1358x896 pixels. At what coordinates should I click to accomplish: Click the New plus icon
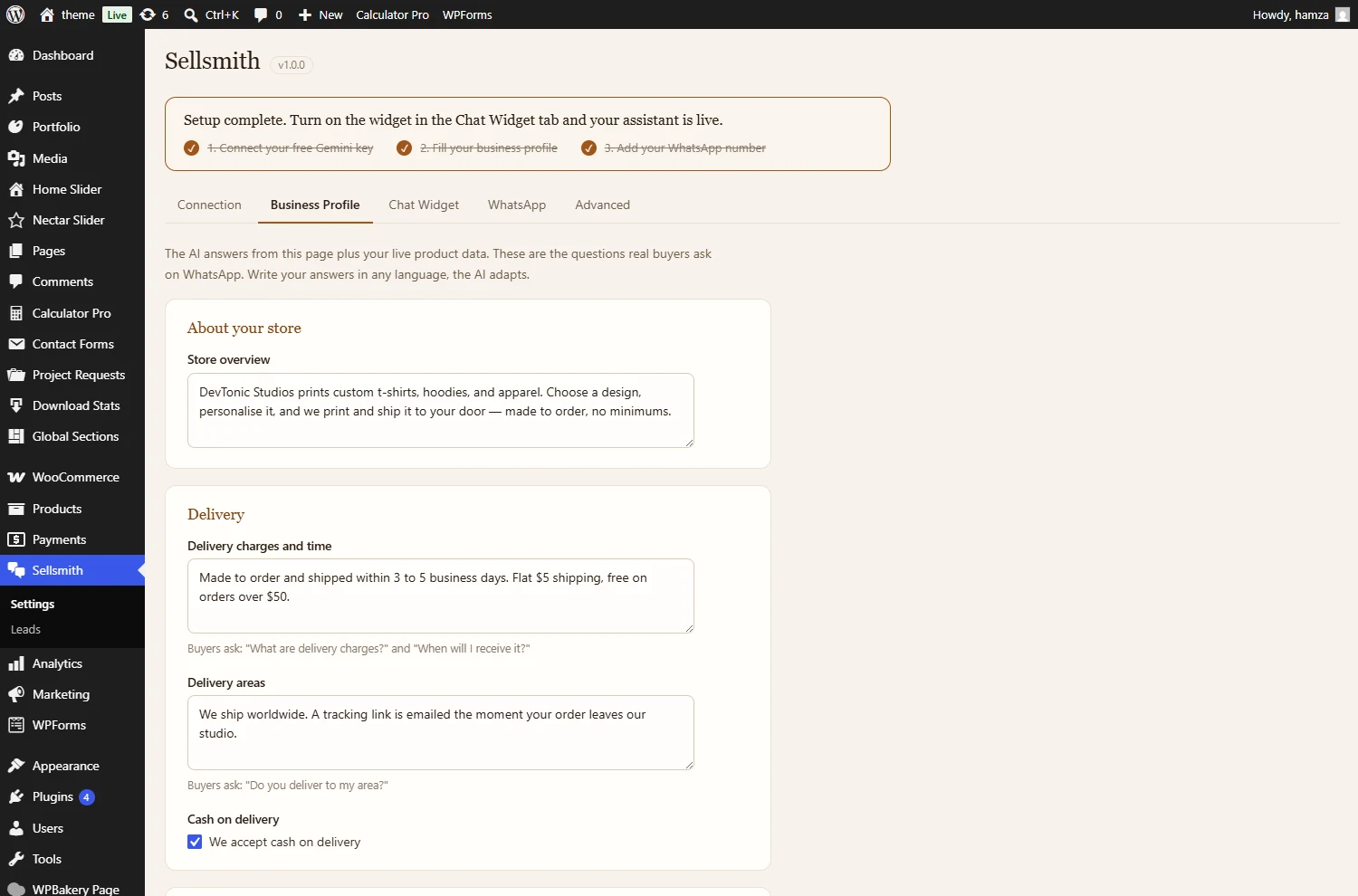(x=305, y=14)
